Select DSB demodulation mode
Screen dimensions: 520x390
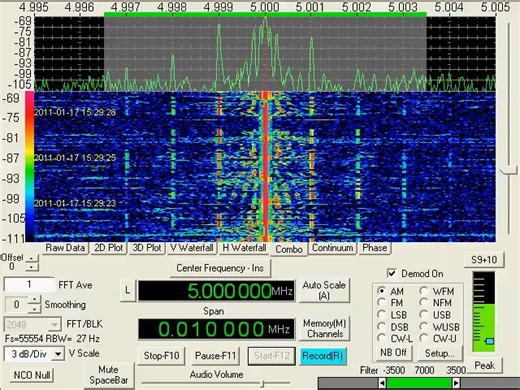pyautogui.click(x=382, y=326)
